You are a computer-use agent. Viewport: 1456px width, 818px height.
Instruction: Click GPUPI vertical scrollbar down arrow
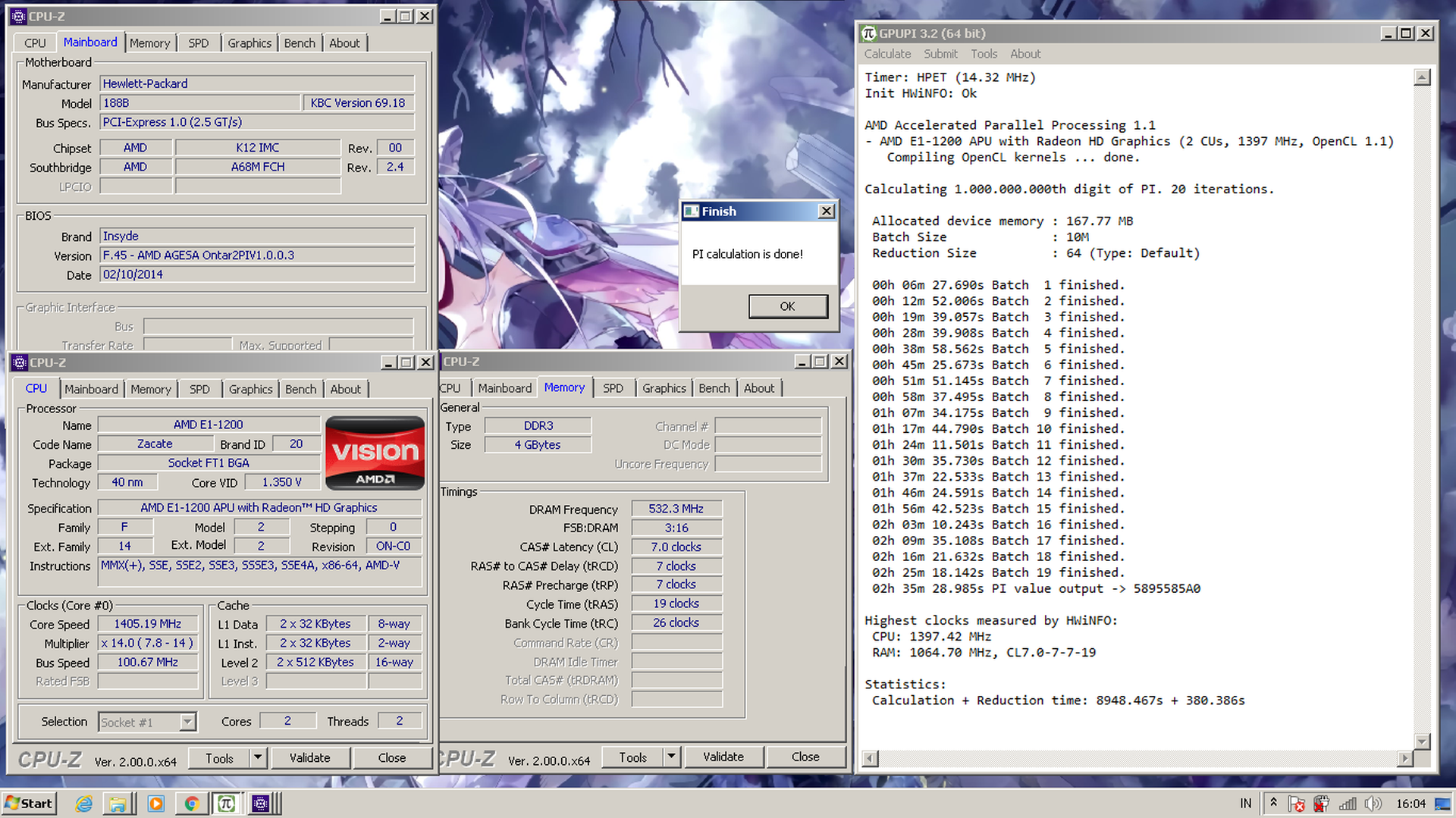(x=1423, y=741)
